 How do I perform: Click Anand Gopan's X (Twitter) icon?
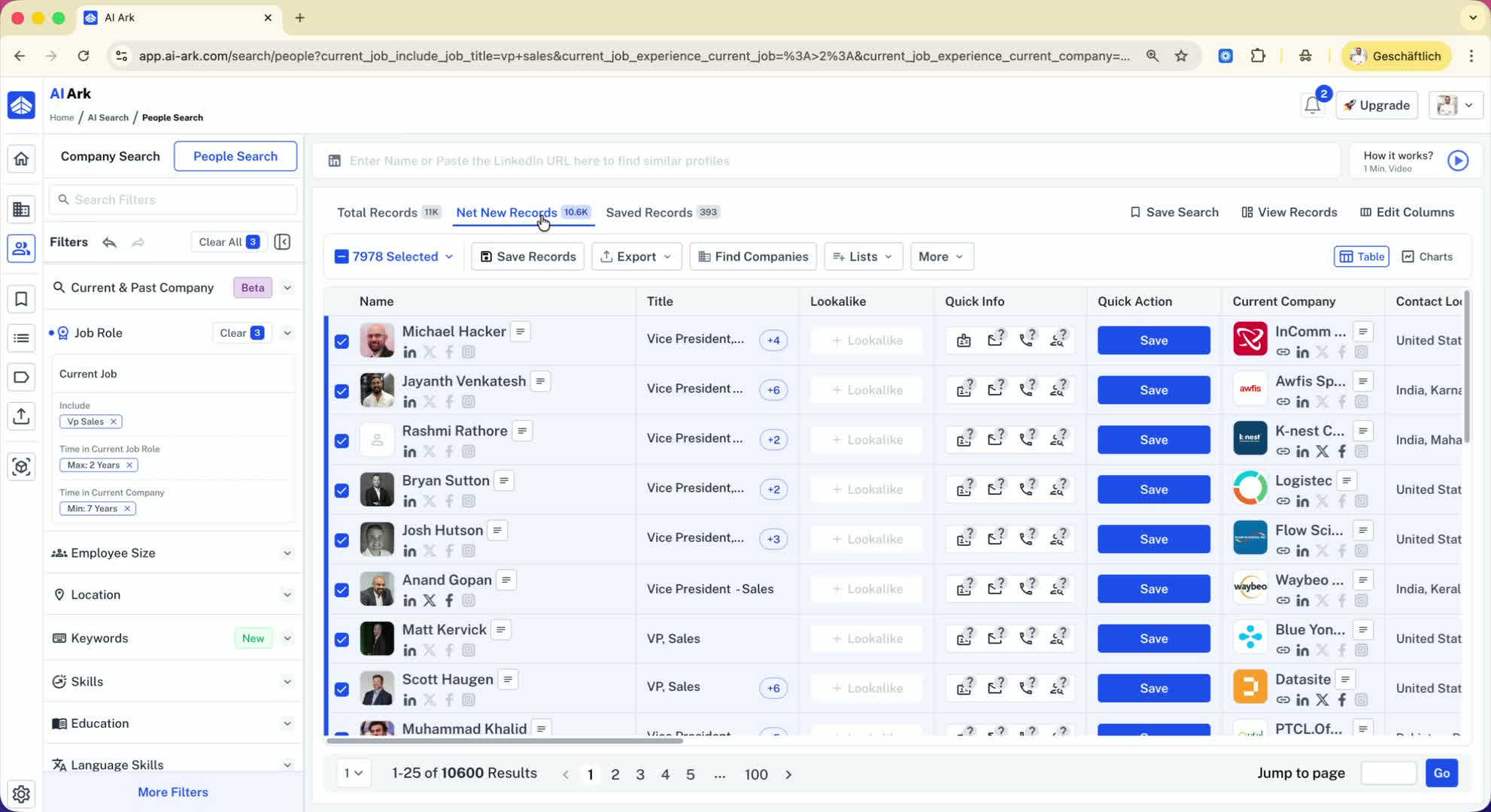click(x=430, y=601)
